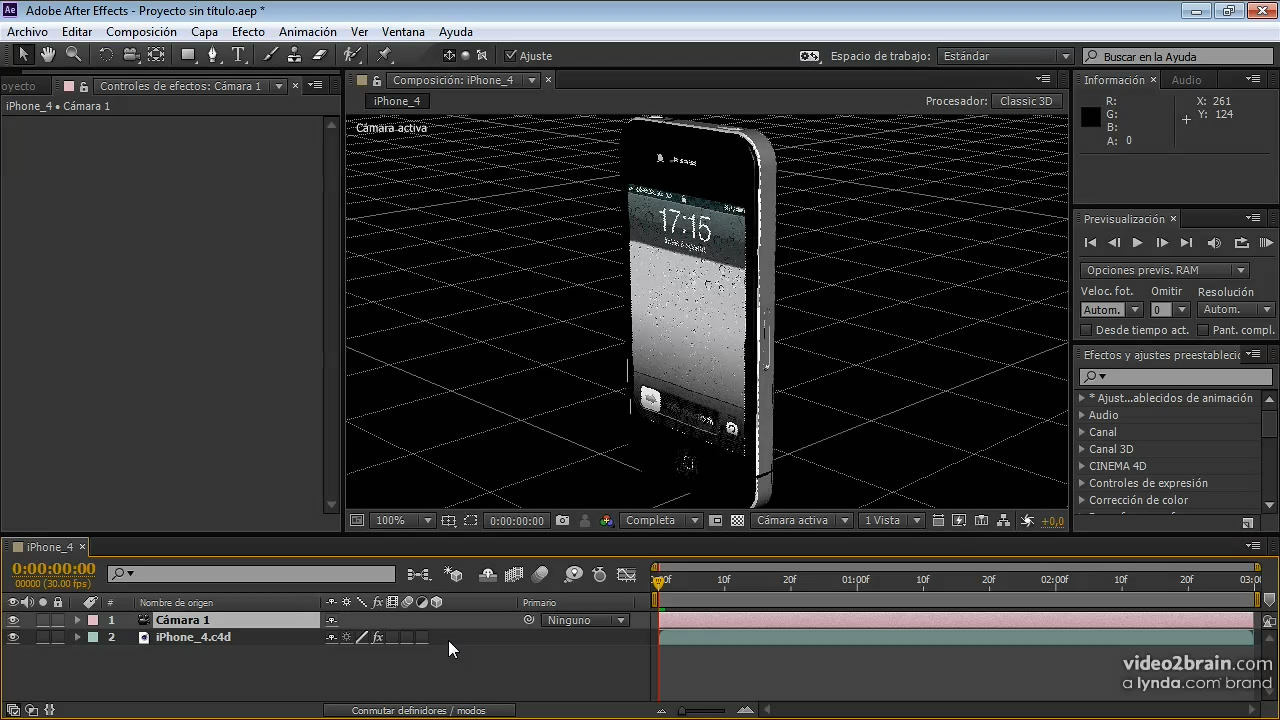Screen dimensions: 1280x720
Task: Enable the Desde tiempo act. checkbox
Action: [x=1086, y=330]
